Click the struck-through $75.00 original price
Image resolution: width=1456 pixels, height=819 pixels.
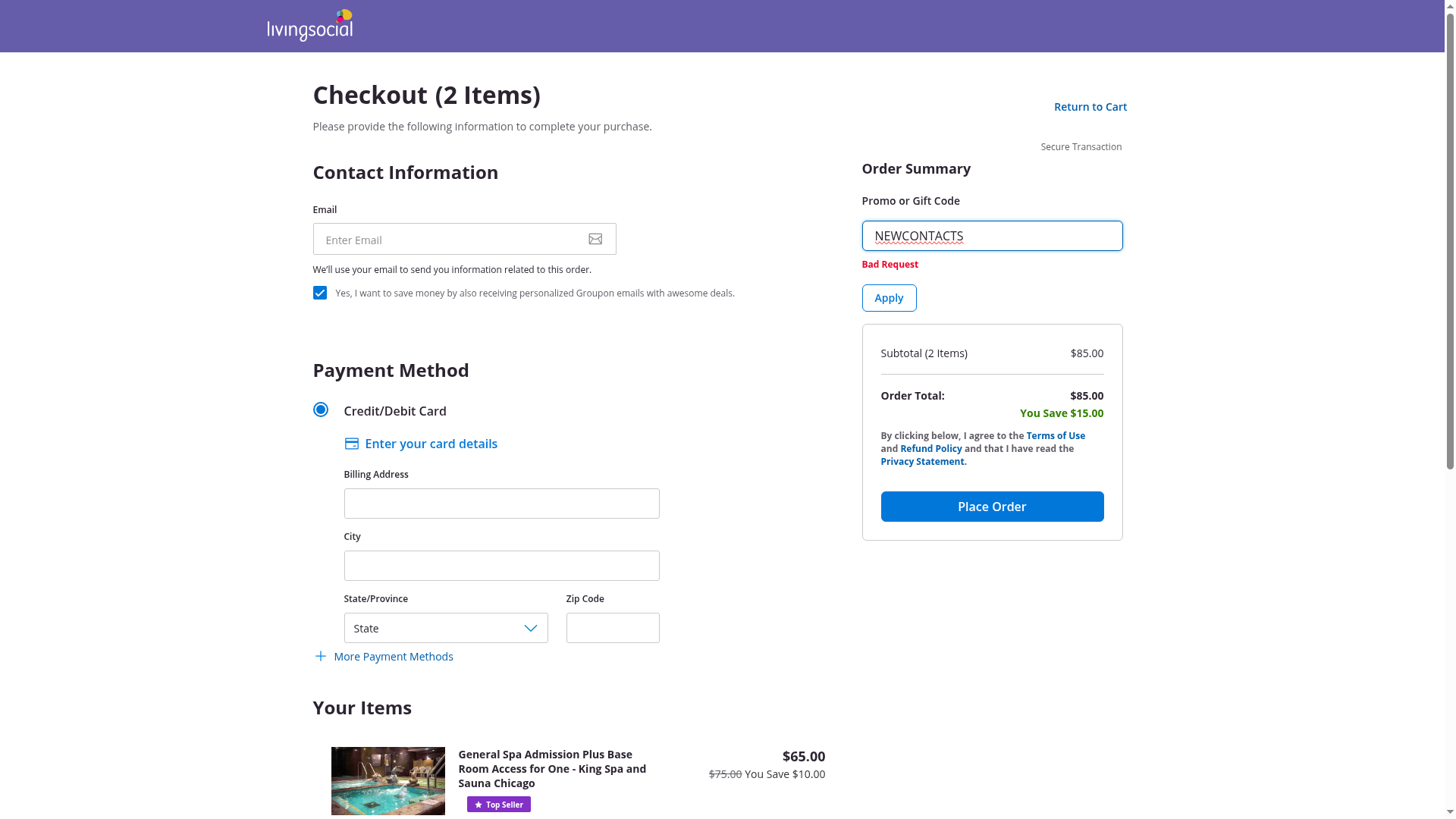coord(725,774)
